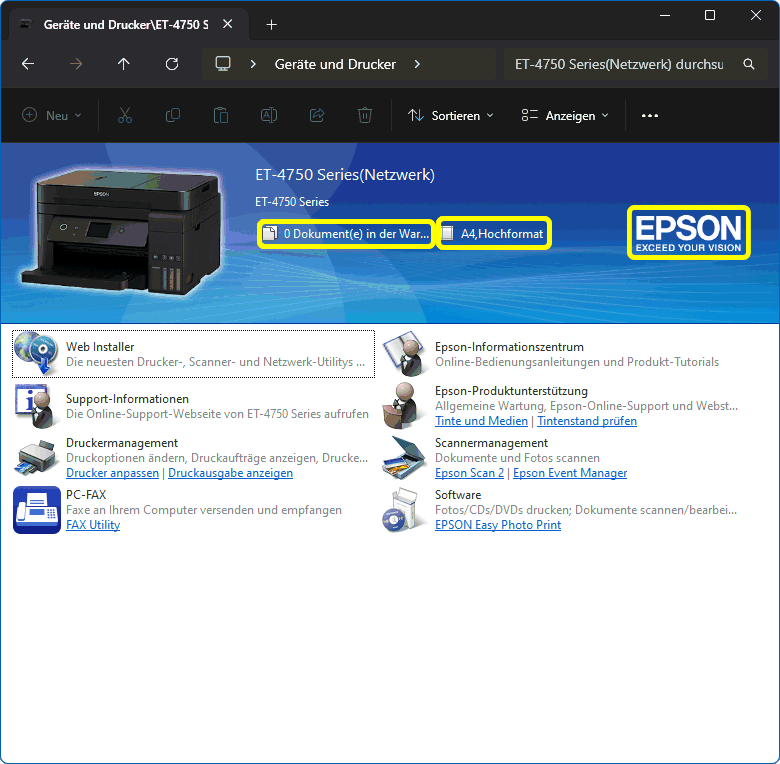
Task: Click the Software discs icon
Action: [406, 509]
